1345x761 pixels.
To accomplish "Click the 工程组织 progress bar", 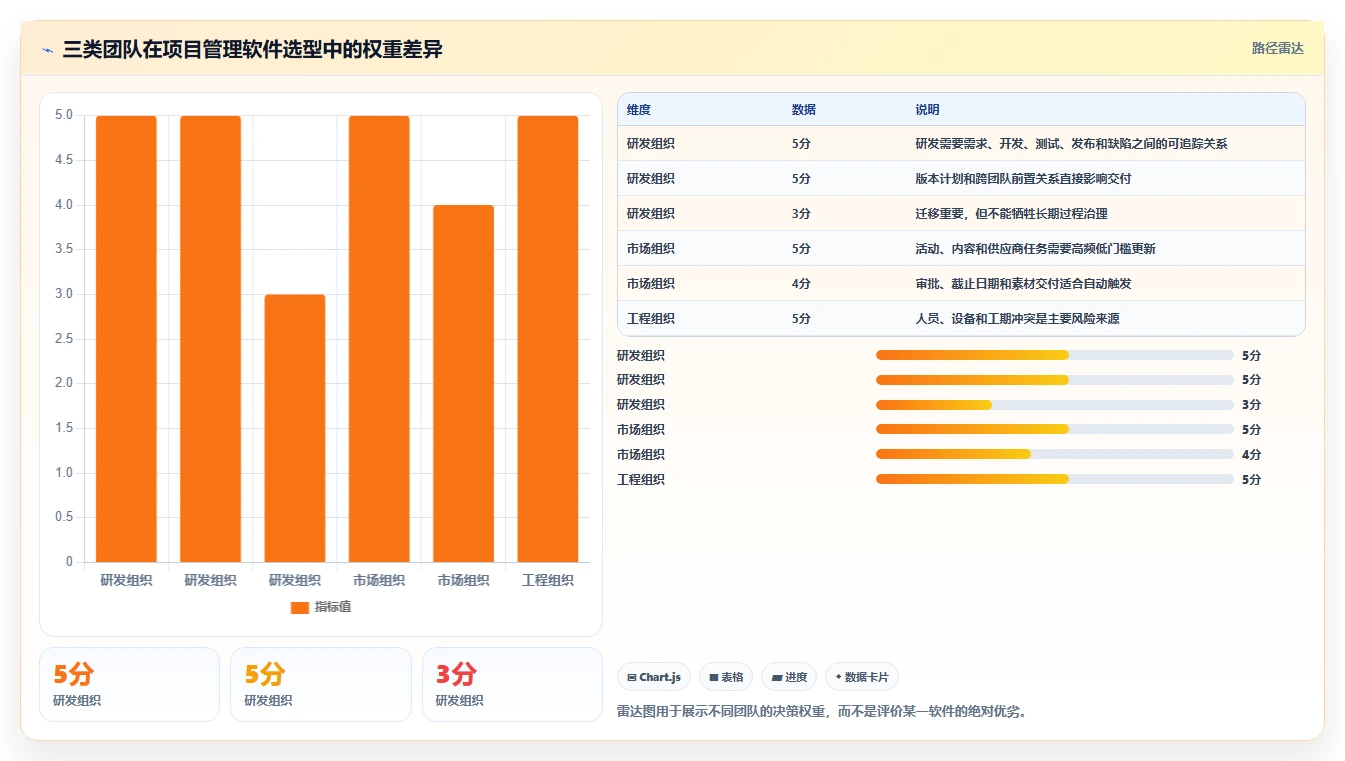I will point(1055,479).
